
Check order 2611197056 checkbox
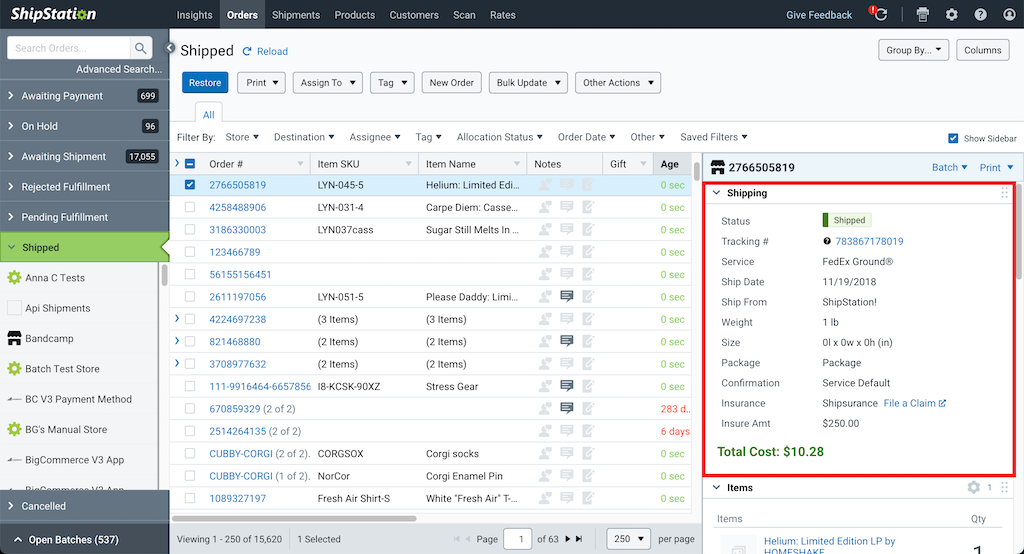[190, 297]
